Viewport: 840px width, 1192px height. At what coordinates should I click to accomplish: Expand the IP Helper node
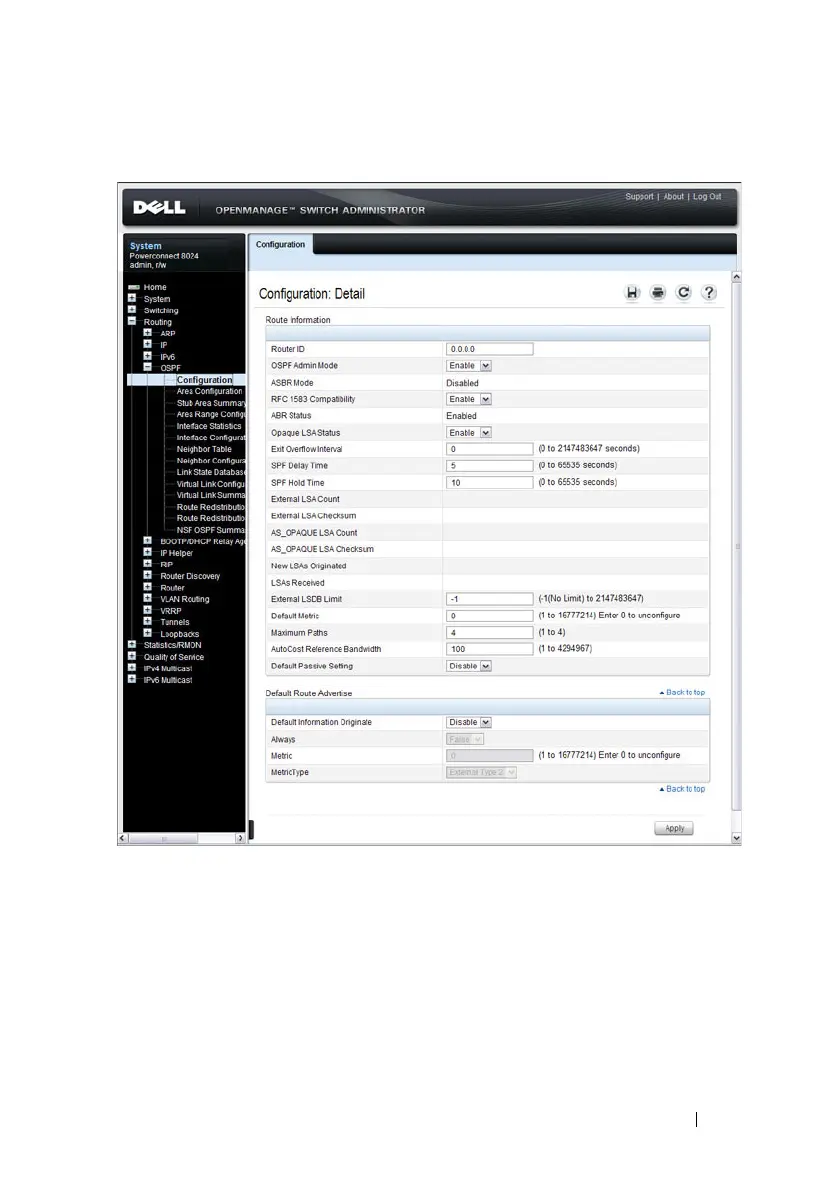[x=148, y=553]
